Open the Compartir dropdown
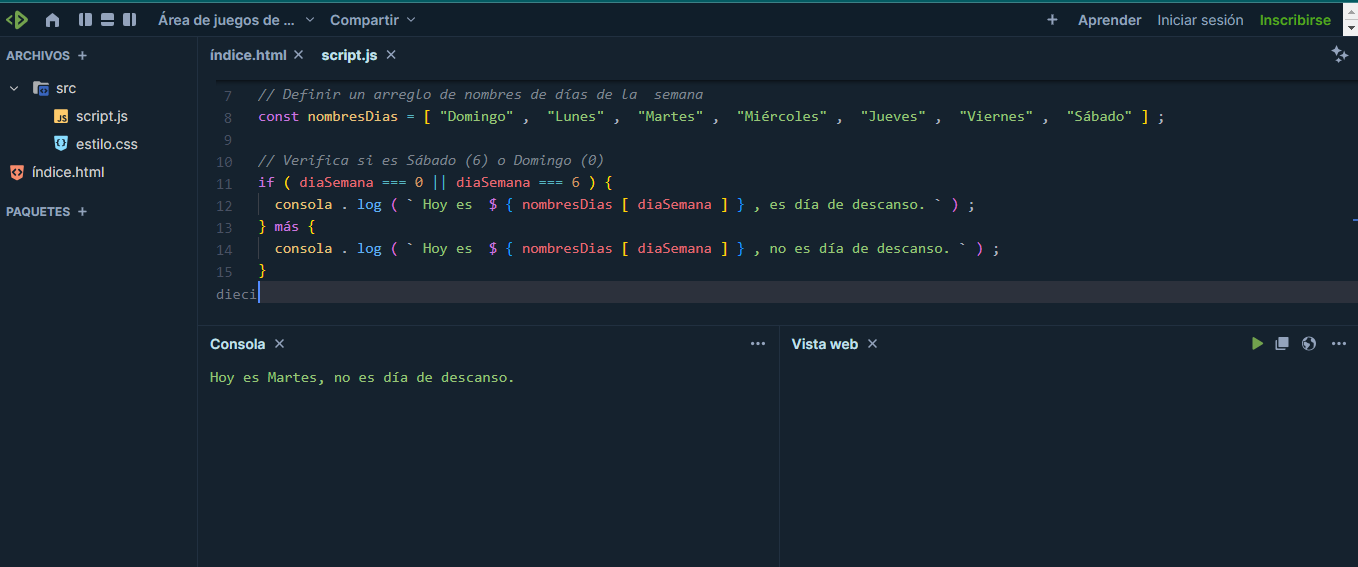The image size is (1358, 567). pos(373,20)
